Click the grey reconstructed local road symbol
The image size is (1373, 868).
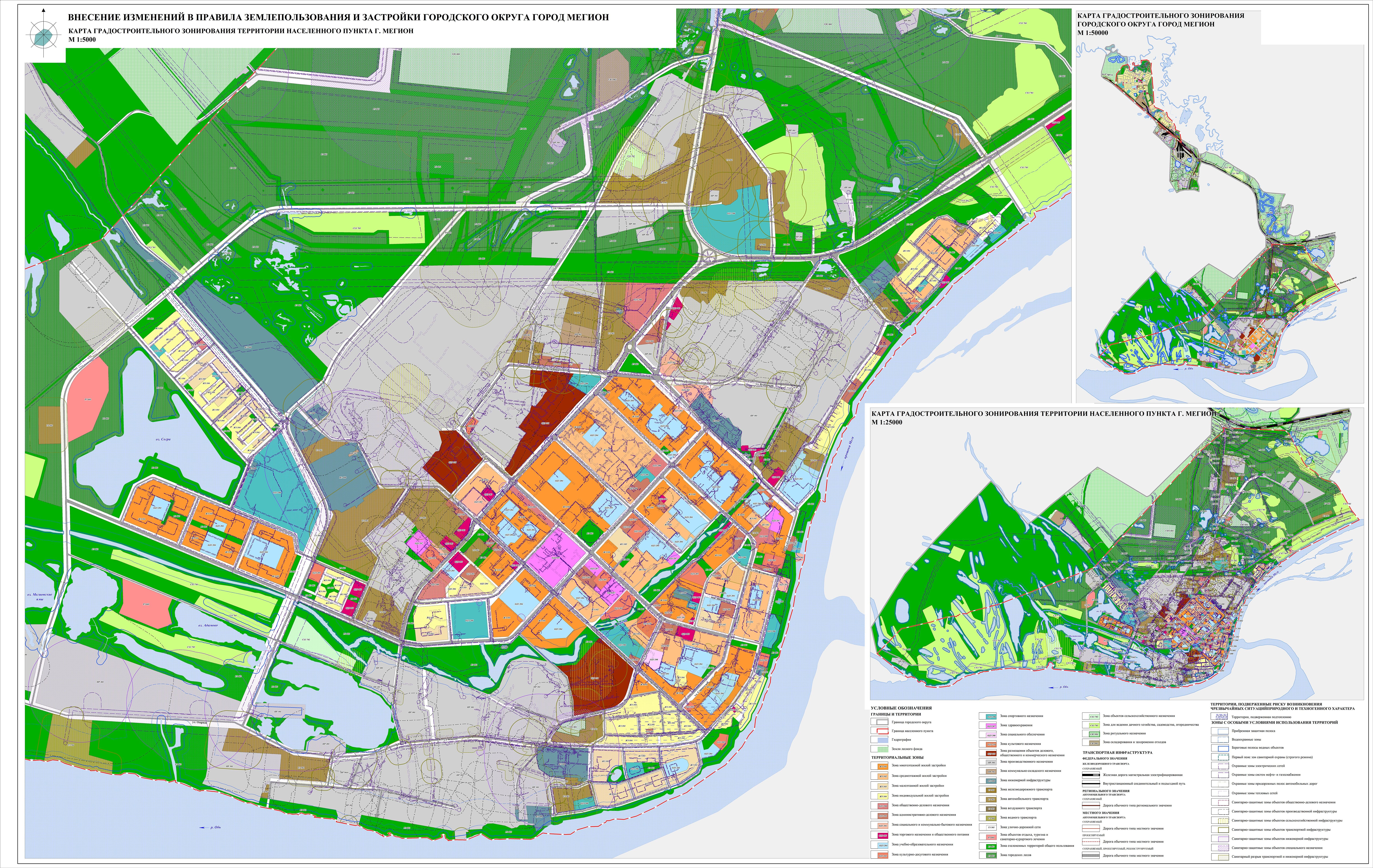[x=1091, y=856]
